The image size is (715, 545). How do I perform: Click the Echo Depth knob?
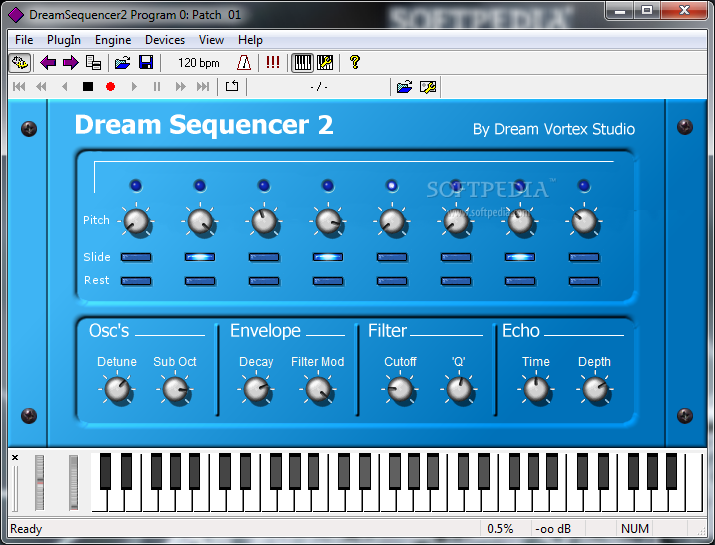coord(595,390)
